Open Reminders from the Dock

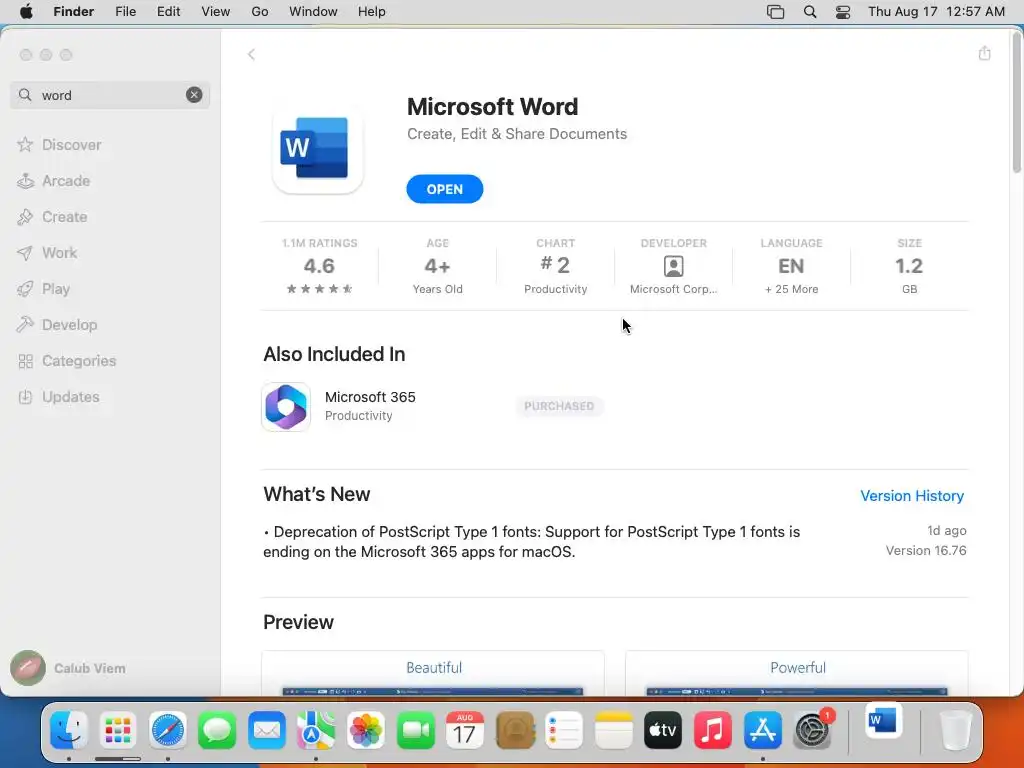point(564,730)
